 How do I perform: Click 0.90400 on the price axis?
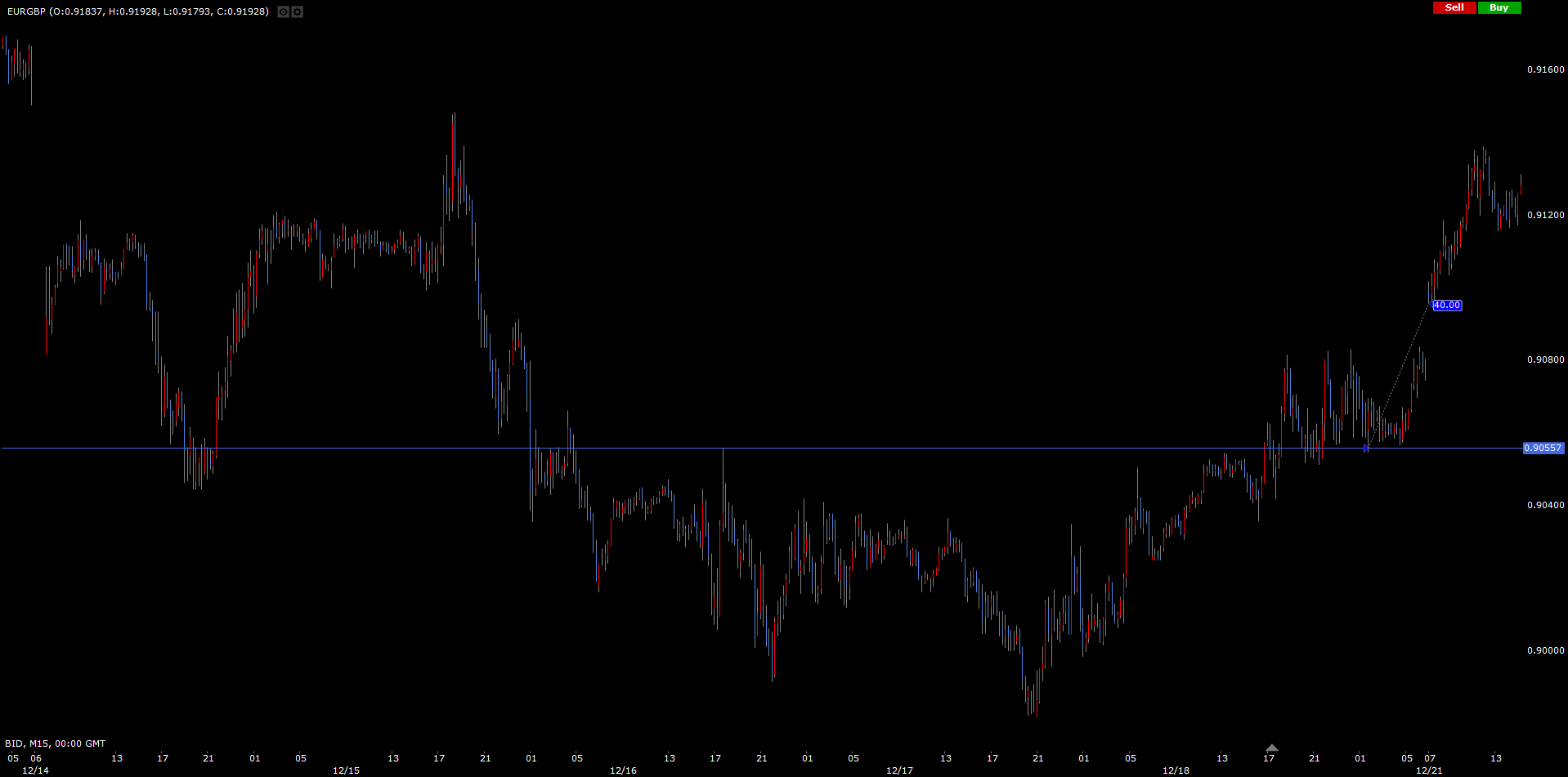click(1545, 505)
